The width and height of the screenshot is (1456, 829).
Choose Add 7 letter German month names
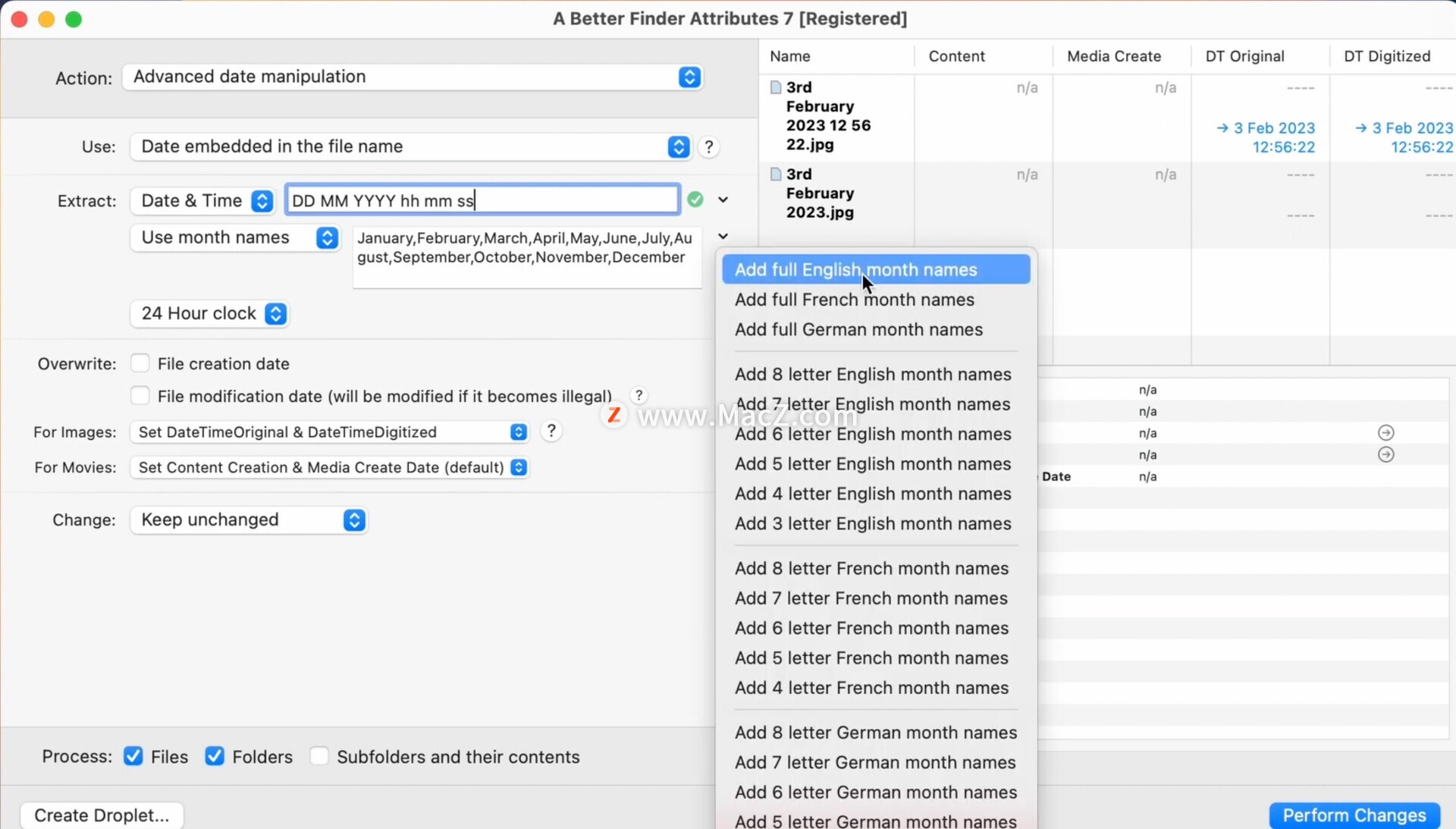pos(876,762)
